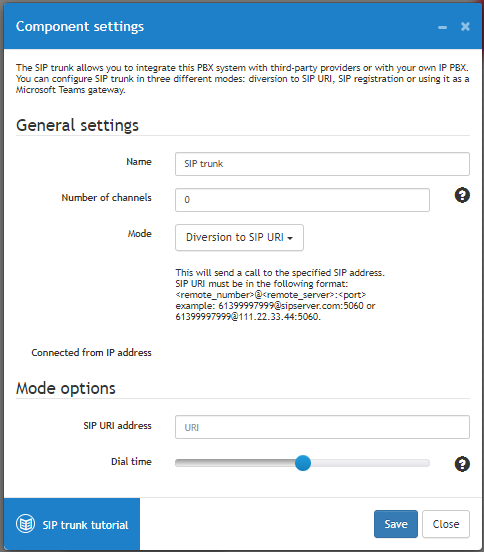
Task: Click the Dial time label text
Action: (x=131, y=461)
